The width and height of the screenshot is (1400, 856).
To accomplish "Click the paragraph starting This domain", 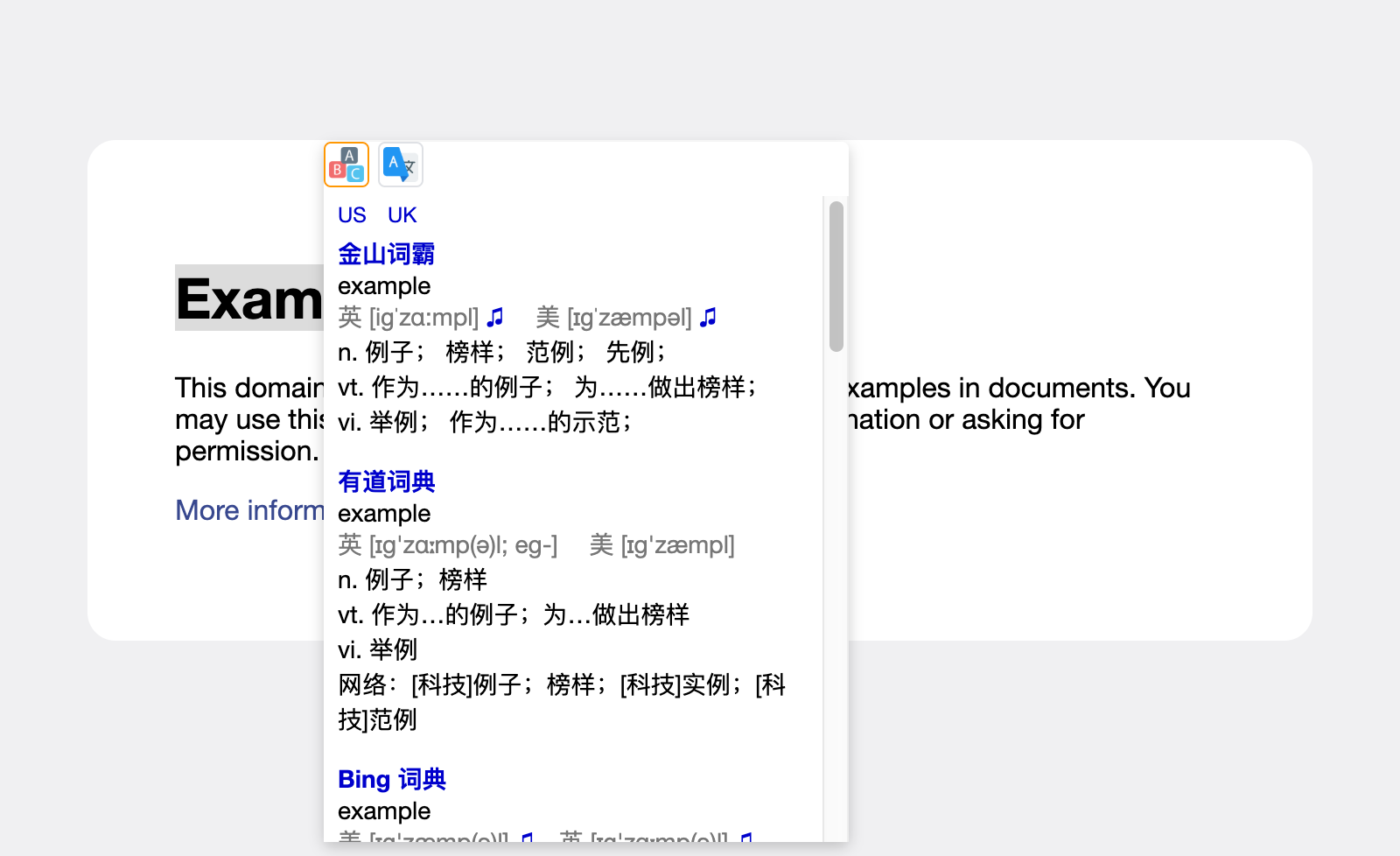I will [x=249, y=419].
